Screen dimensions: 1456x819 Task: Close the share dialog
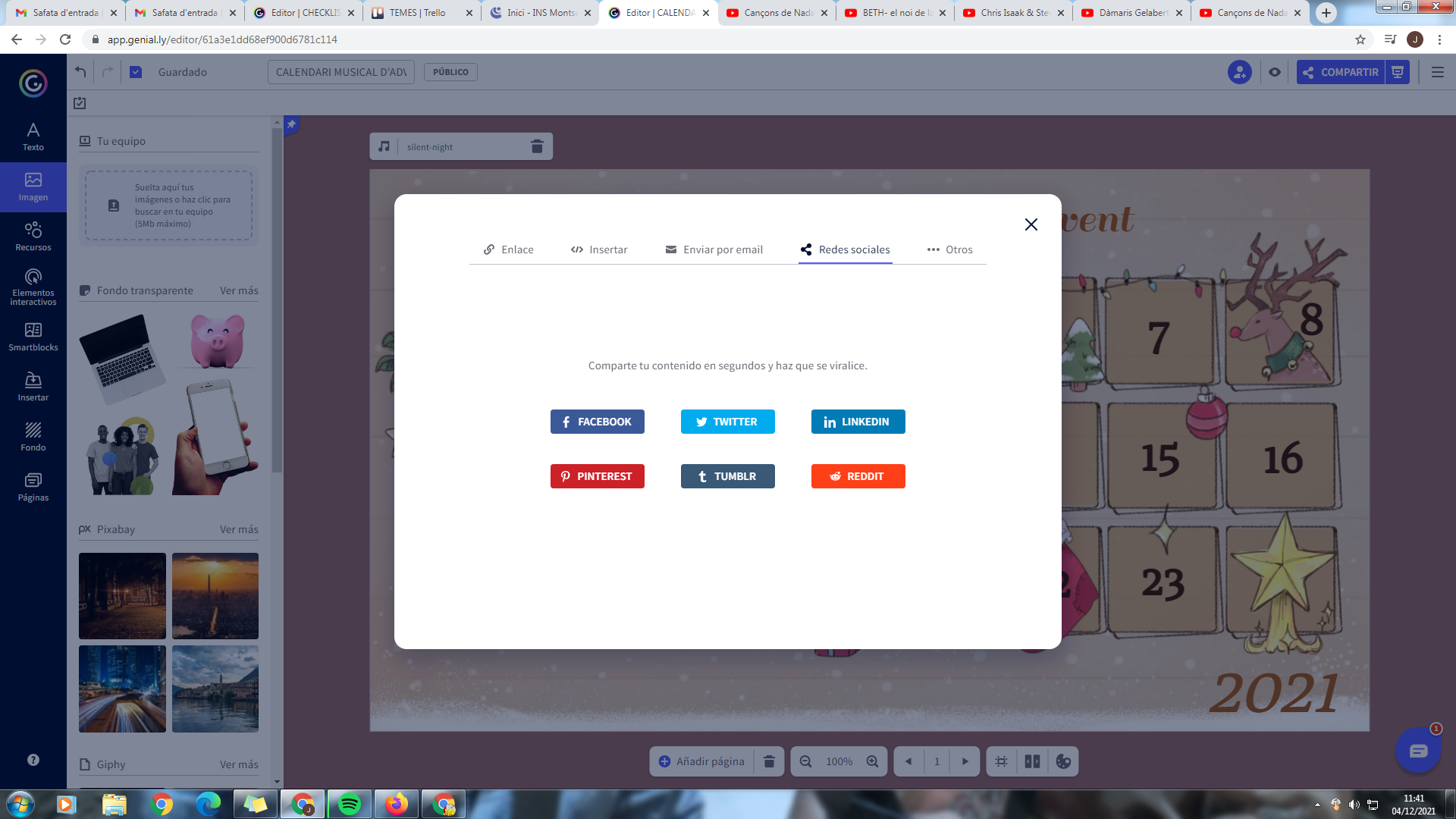coord(1031,224)
